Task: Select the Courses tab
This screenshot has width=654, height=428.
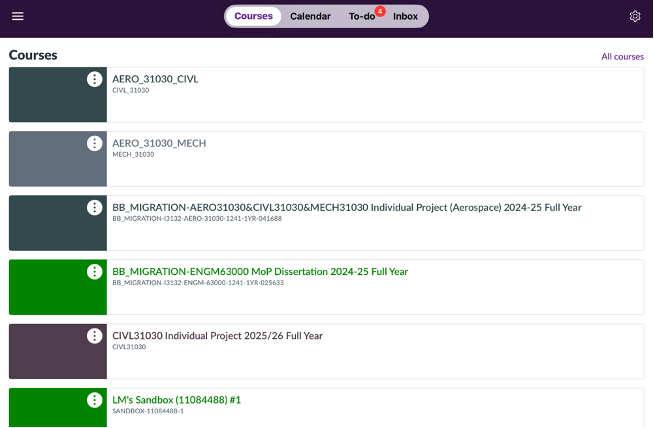Action: [x=253, y=17]
